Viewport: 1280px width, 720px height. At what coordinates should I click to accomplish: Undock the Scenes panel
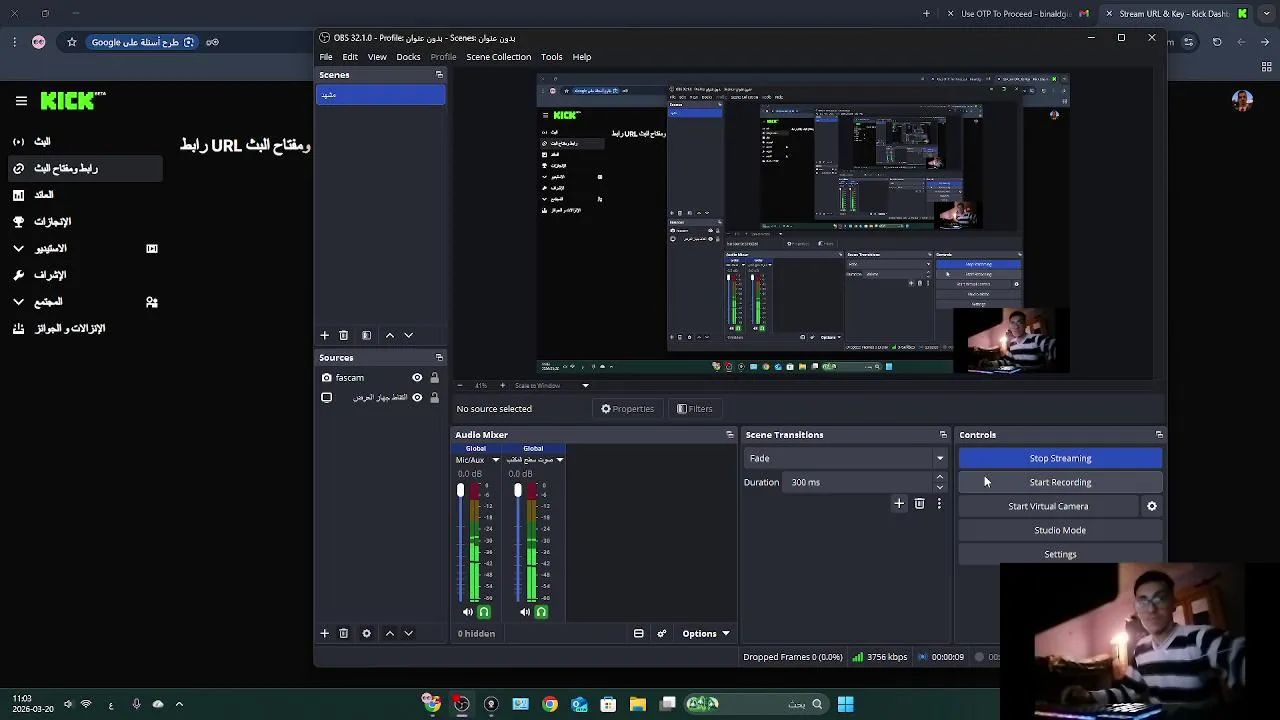pos(439,75)
